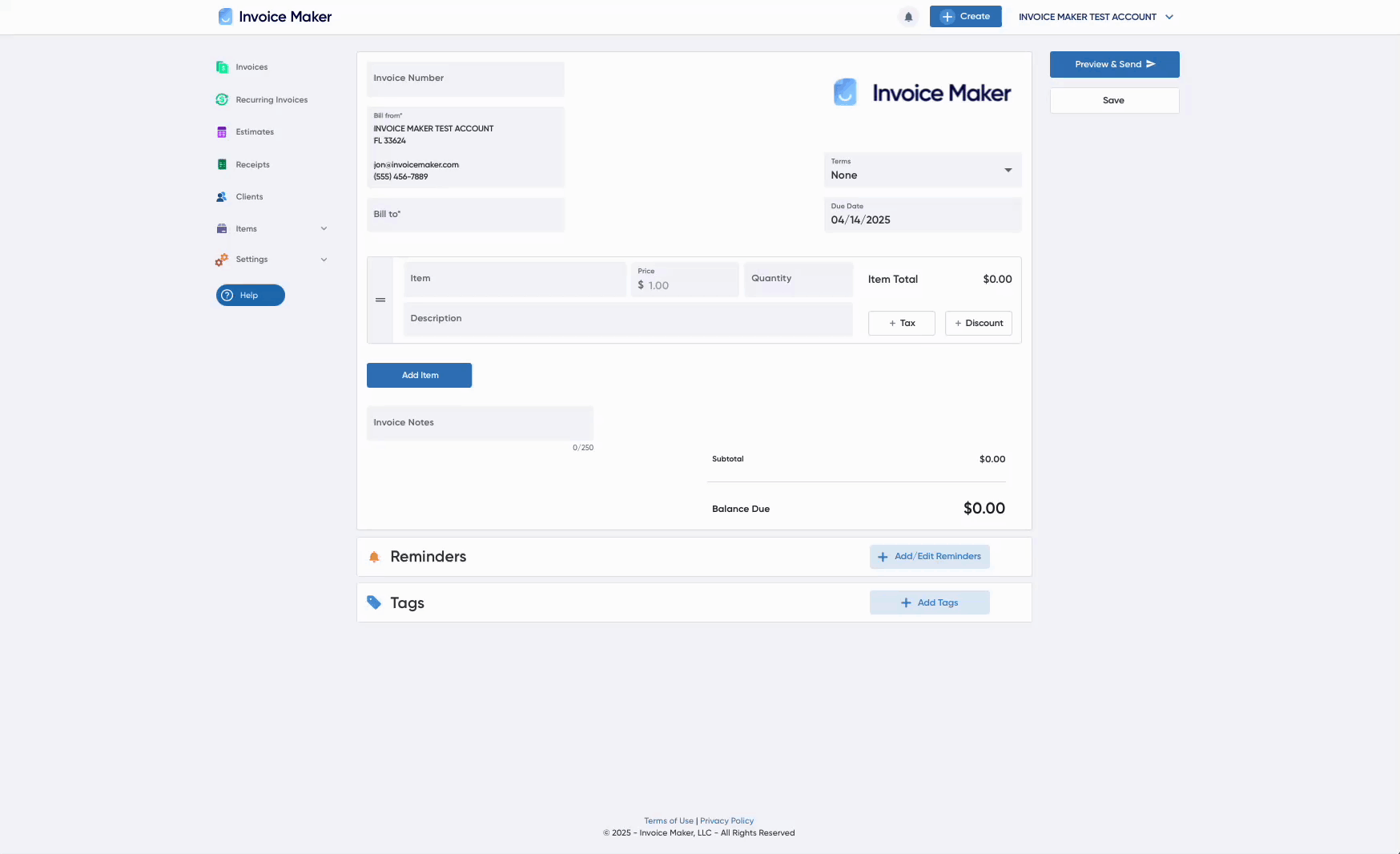Click the Quantity input field
1400x854 pixels.
click(x=799, y=280)
